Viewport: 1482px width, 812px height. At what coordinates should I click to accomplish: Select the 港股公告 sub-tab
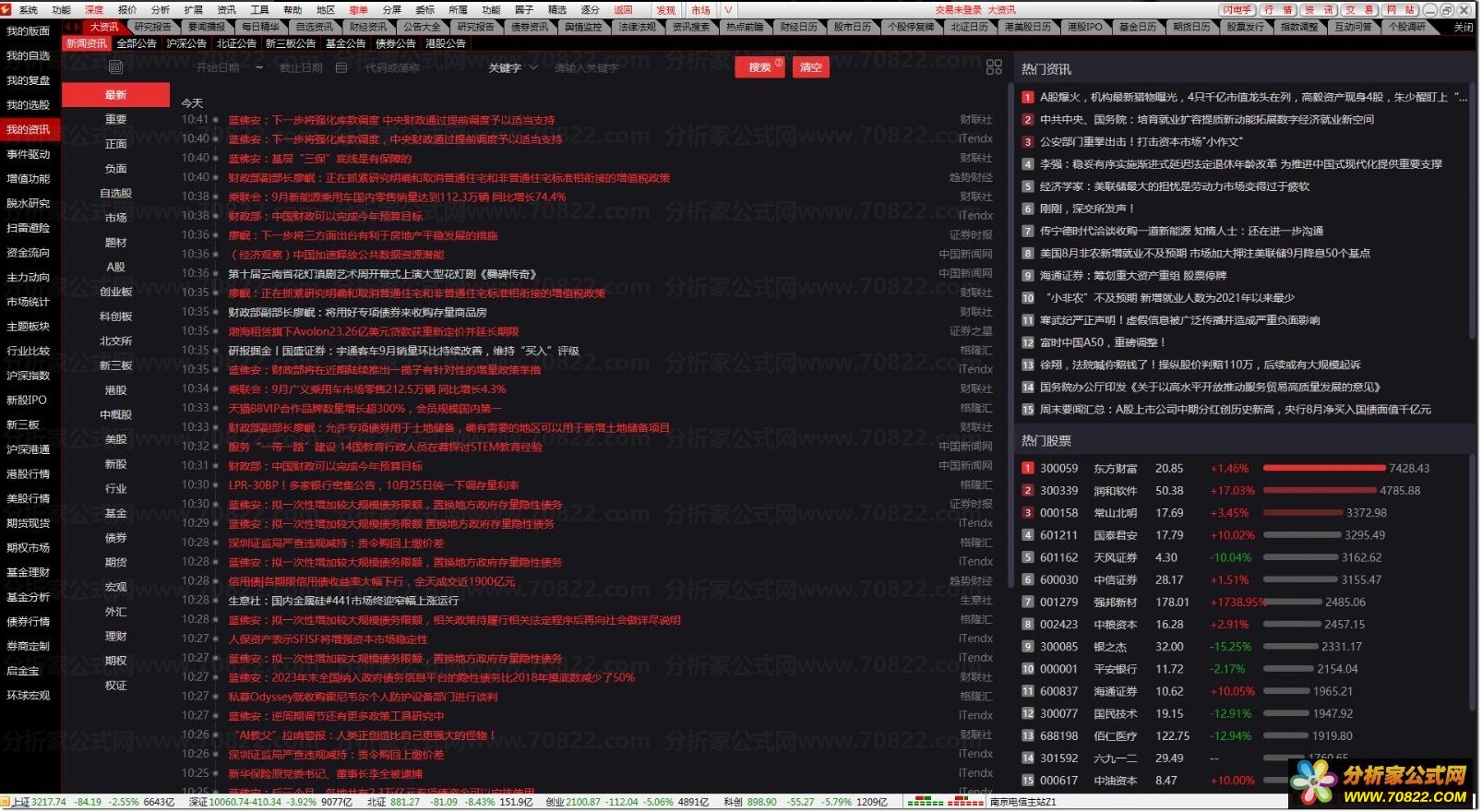click(x=446, y=43)
